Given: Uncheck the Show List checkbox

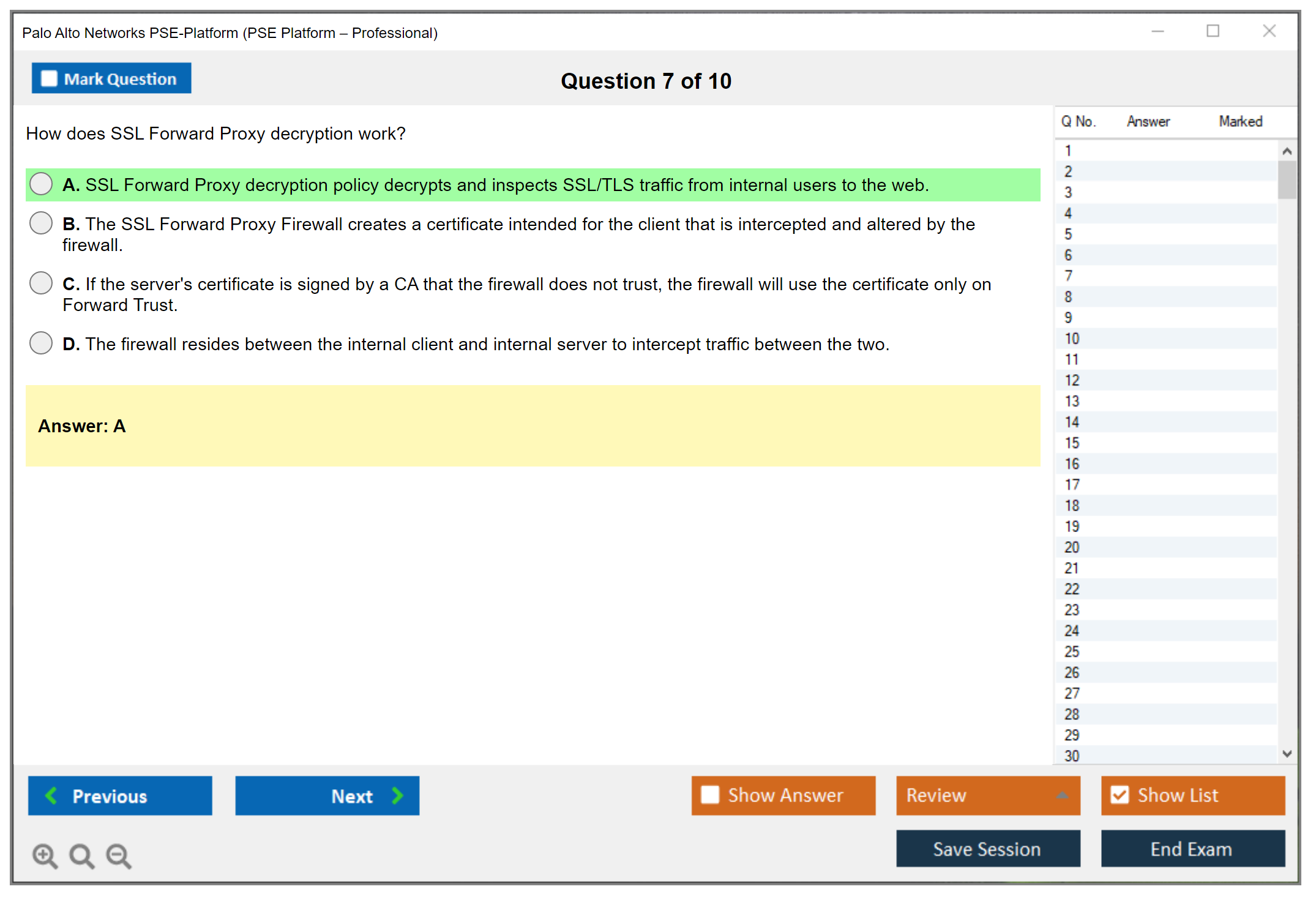Looking at the screenshot, I should click(1120, 795).
